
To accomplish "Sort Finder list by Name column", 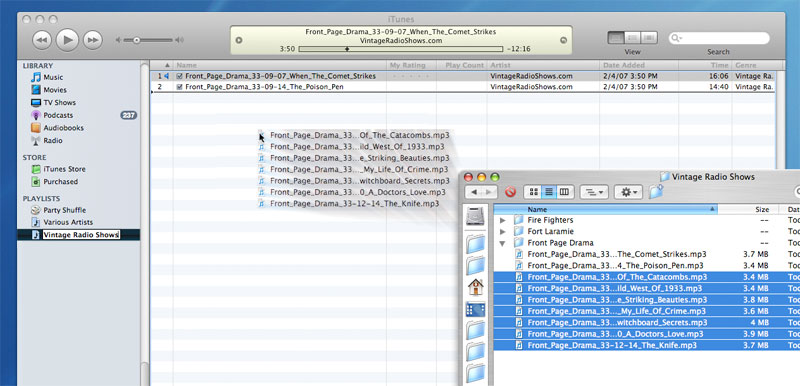I will pyautogui.click(x=606, y=209).
